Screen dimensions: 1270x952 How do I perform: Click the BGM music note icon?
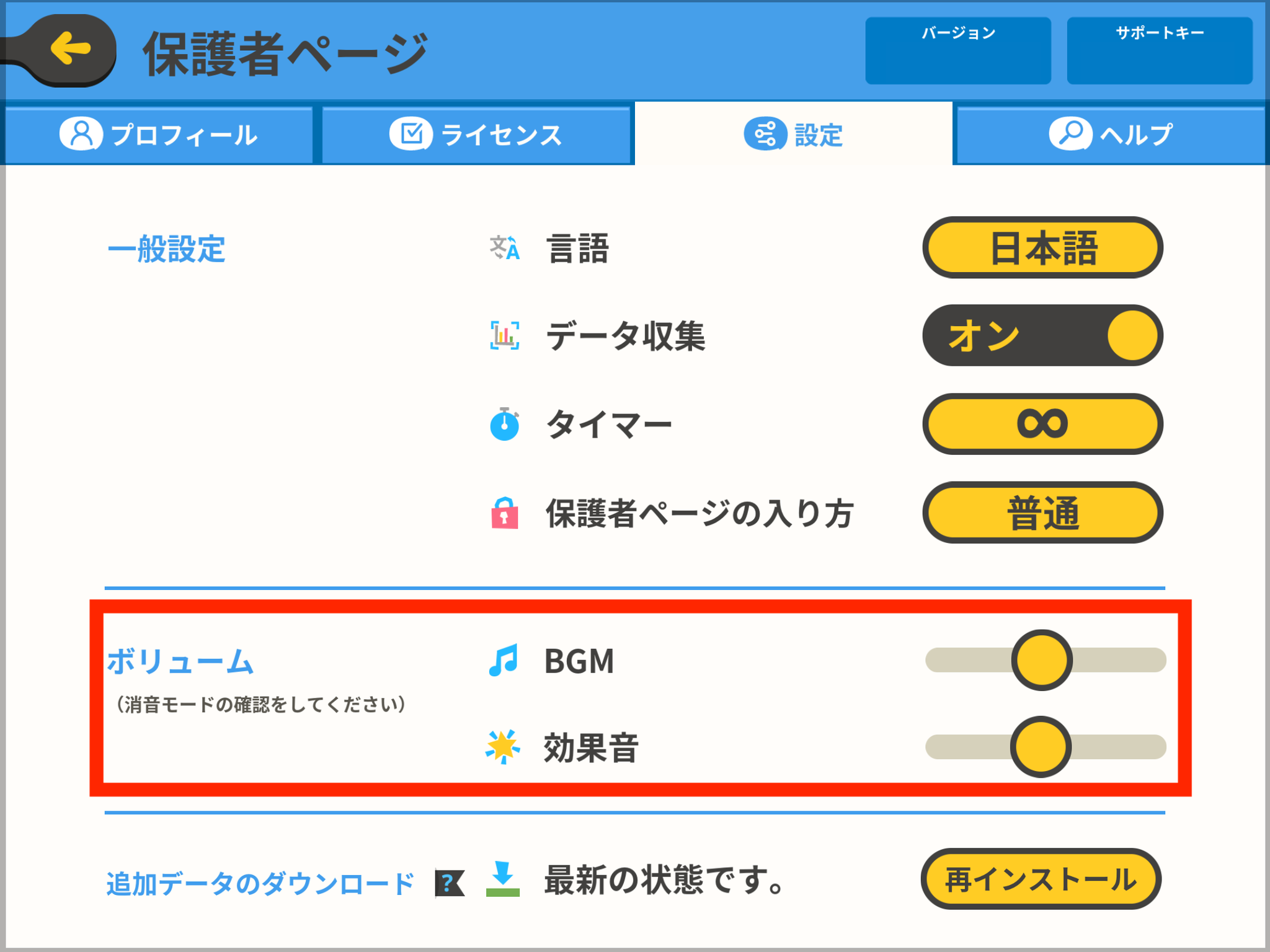[x=503, y=660]
